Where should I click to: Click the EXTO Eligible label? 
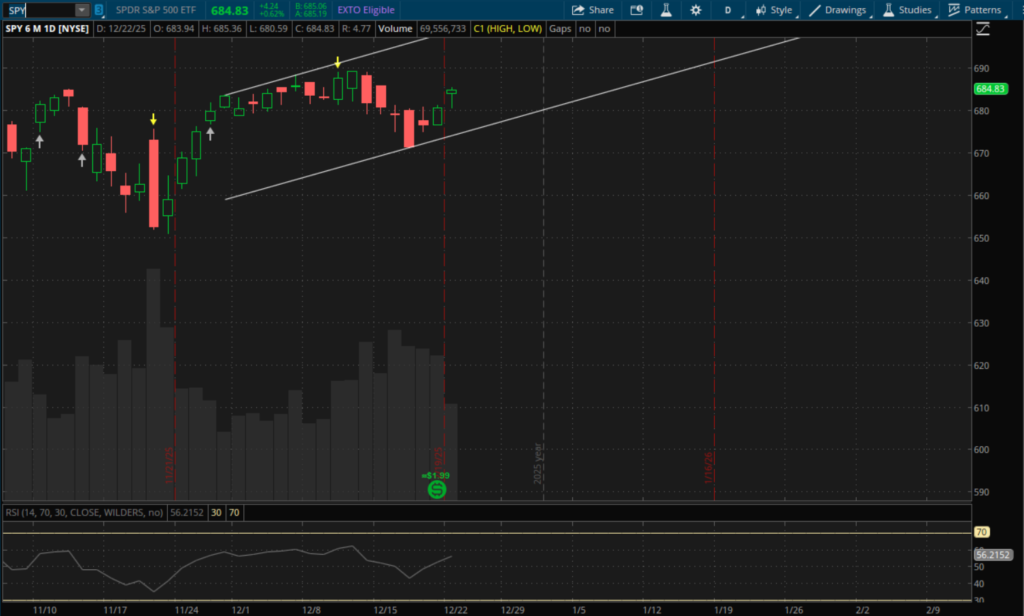(x=367, y=10)
